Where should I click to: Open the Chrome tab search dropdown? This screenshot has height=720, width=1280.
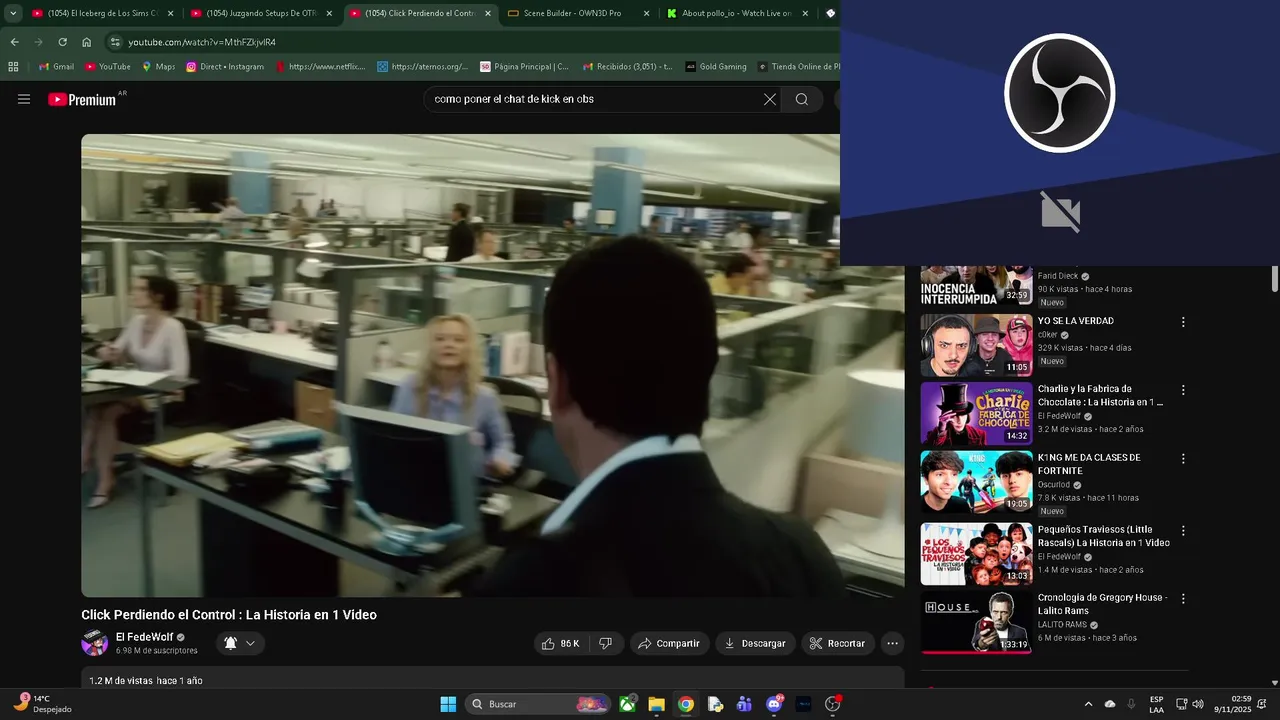(13, 13)
